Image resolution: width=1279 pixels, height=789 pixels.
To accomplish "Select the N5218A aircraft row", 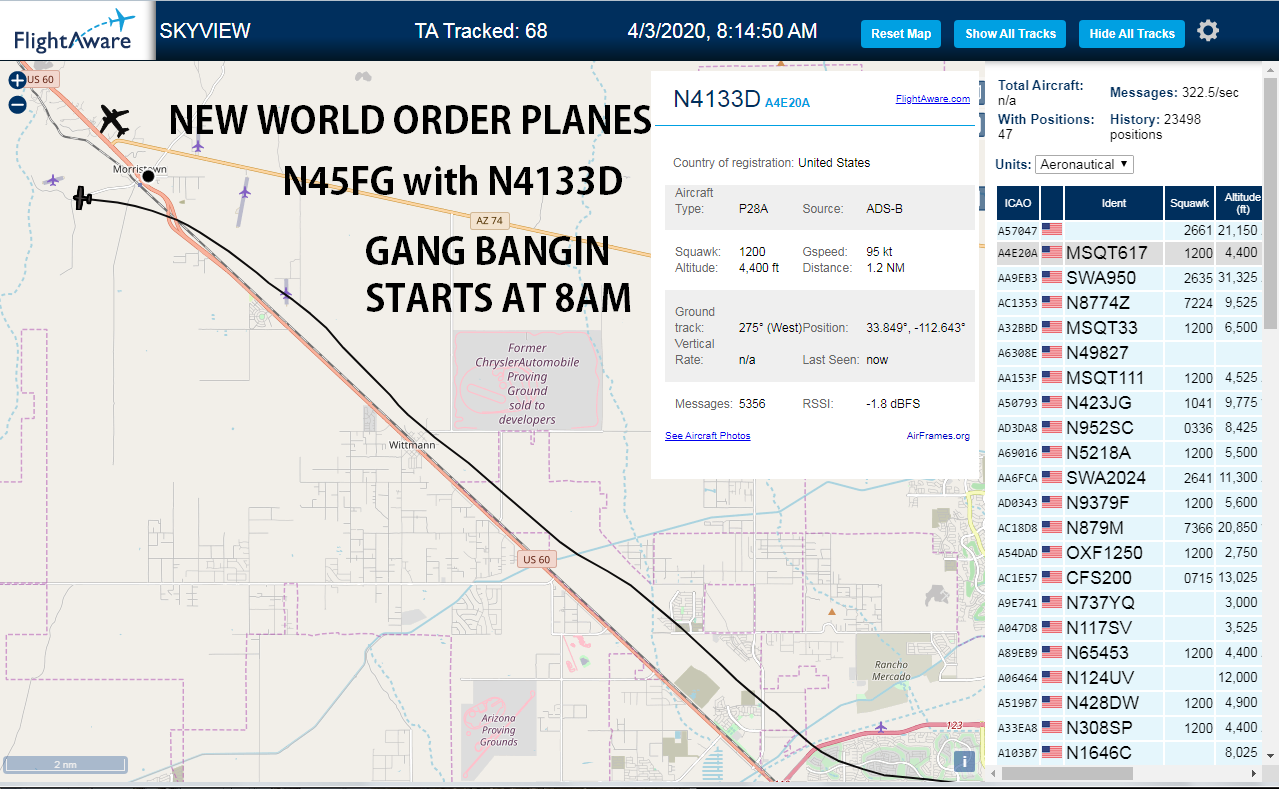I will click(1130, 453).
